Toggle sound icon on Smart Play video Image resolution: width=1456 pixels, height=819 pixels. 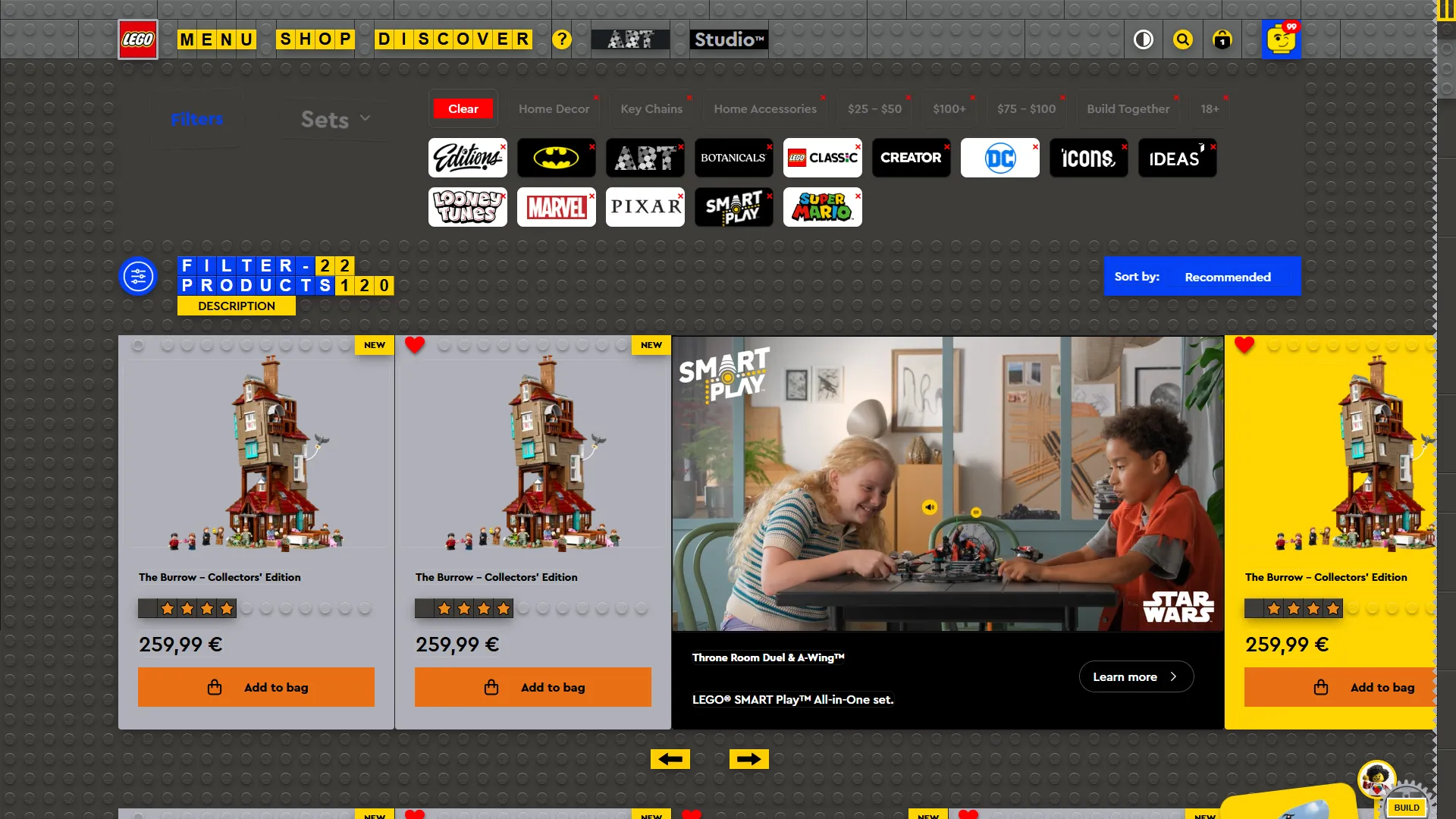(x=930, y=507)
